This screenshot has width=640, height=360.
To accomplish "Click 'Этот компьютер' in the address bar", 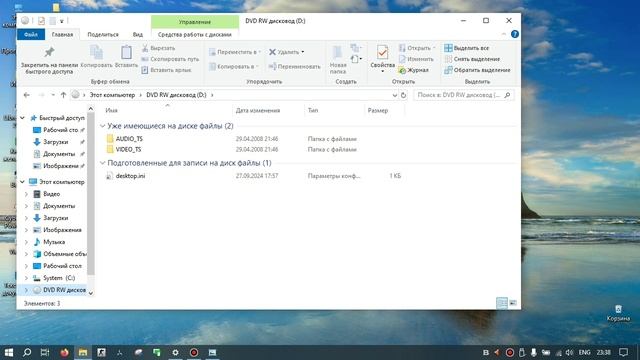I will [x=112, y=95].
